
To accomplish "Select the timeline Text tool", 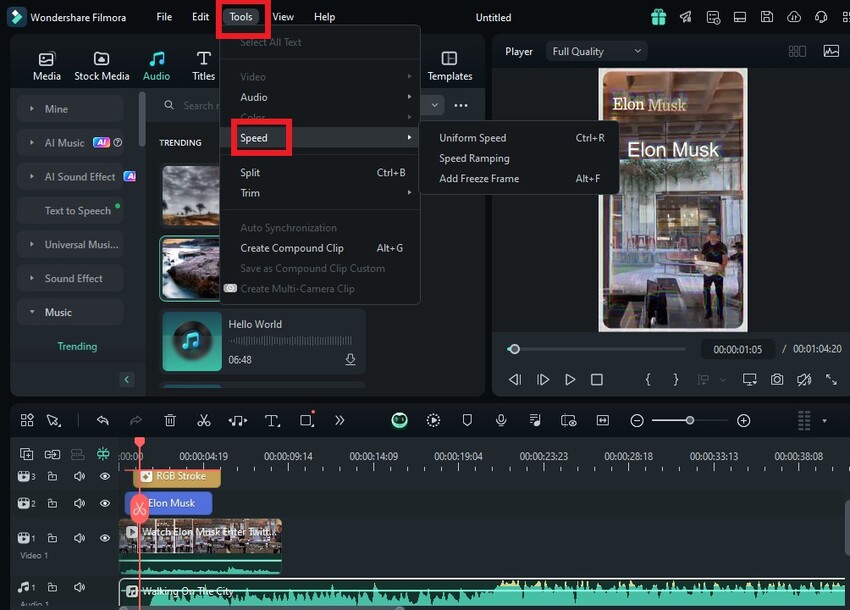I will 272,420.
